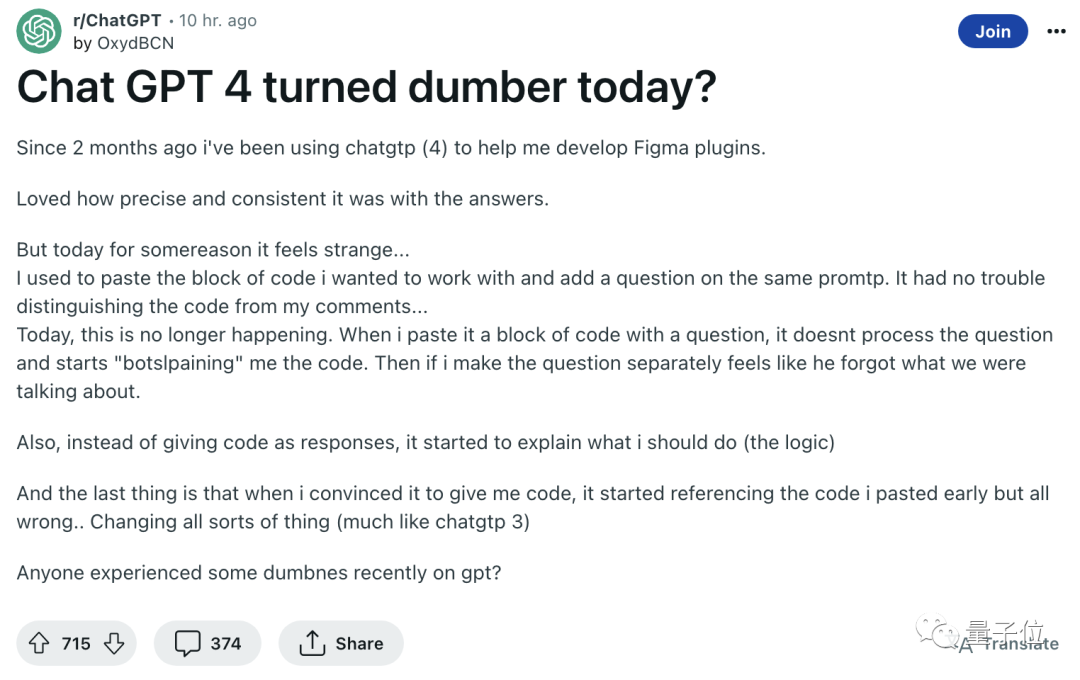The width and height of the screenshot is (1080, 680).
Task: Upvote the post with the up arrow
Action: pyautogui.click(x=39, y=643)
